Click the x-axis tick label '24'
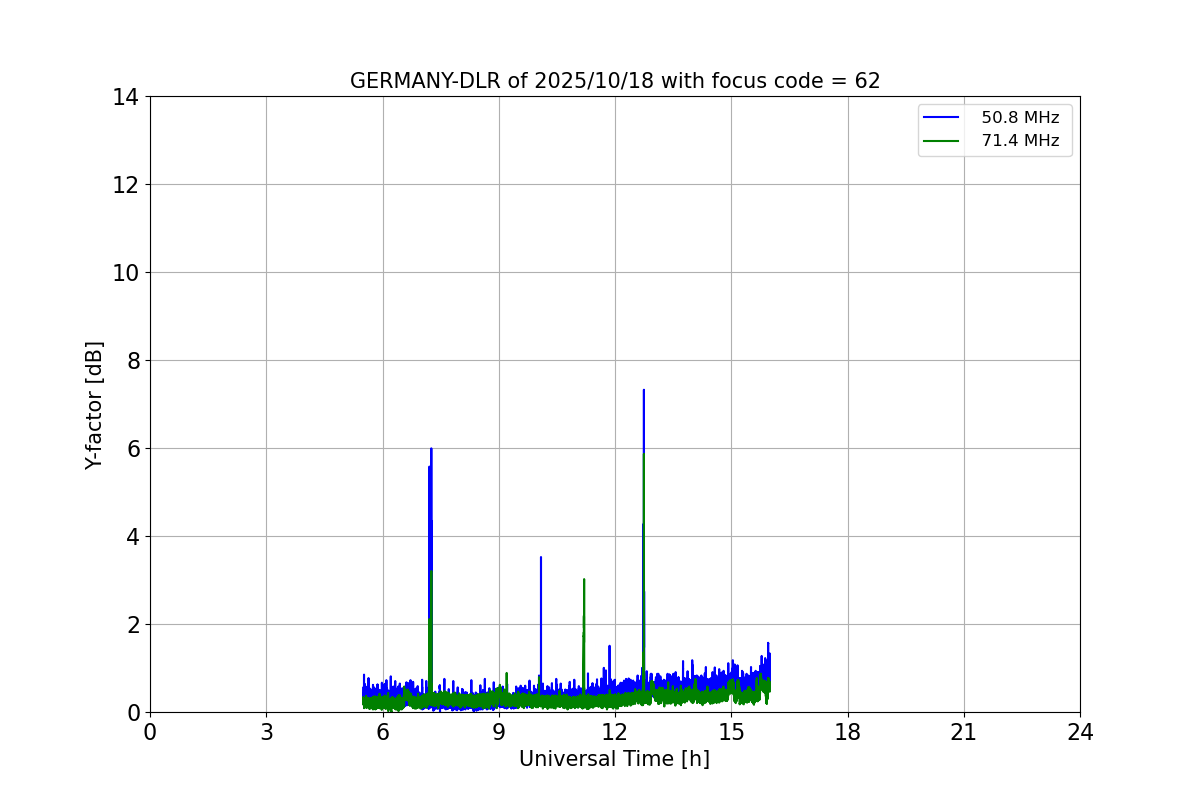 point(1080,732)
